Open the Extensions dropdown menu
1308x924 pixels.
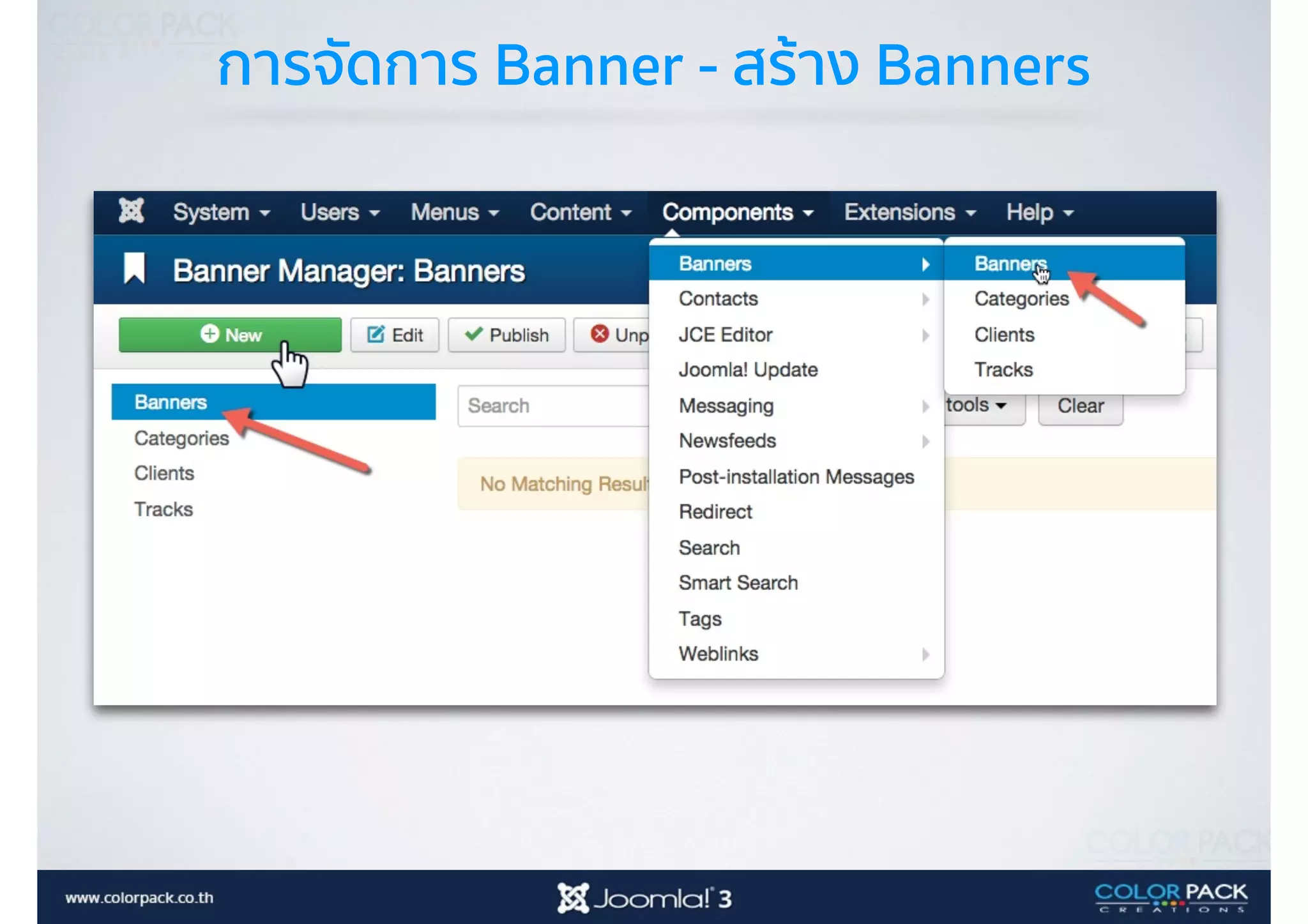910,212
